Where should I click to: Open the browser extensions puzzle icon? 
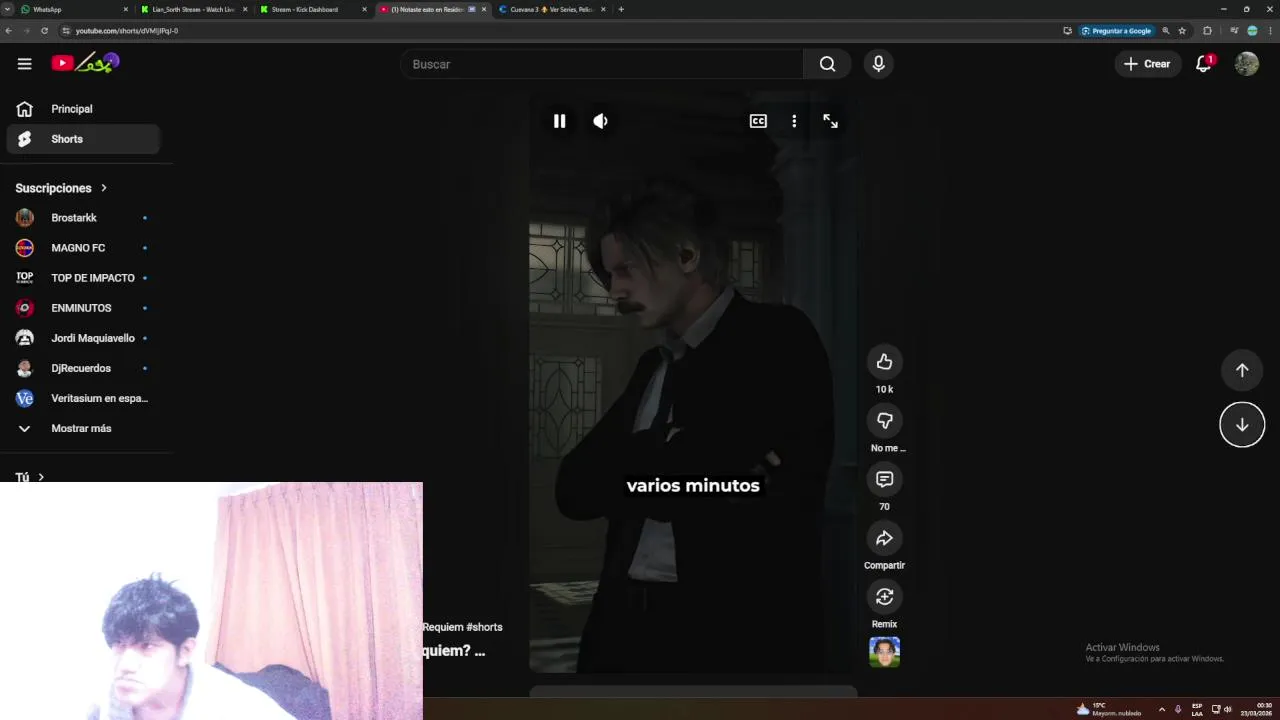tap(1207, 31)
